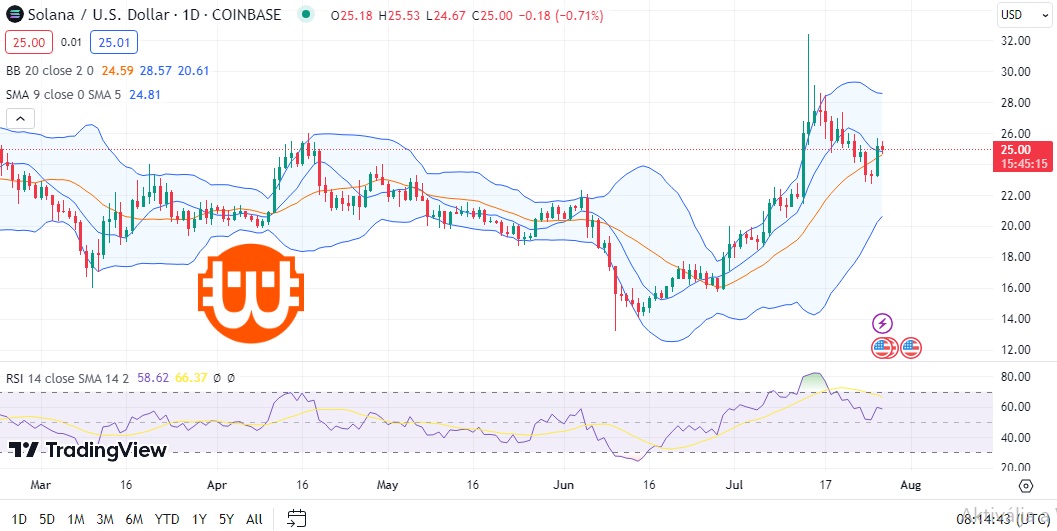Click the 08:14:43 (UTC) timezone button
1057x531 pixels.
(x=1001, y=519)
